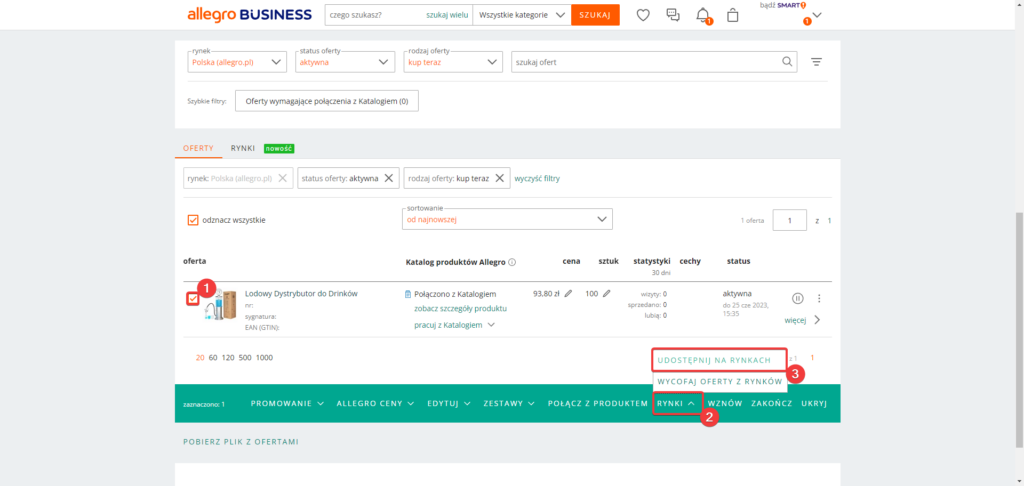This screenshot has width=1024, height=486.
Task: Click POBIERZ PLIK Z OFERTAMI link
Action: (x=240, y=442)
